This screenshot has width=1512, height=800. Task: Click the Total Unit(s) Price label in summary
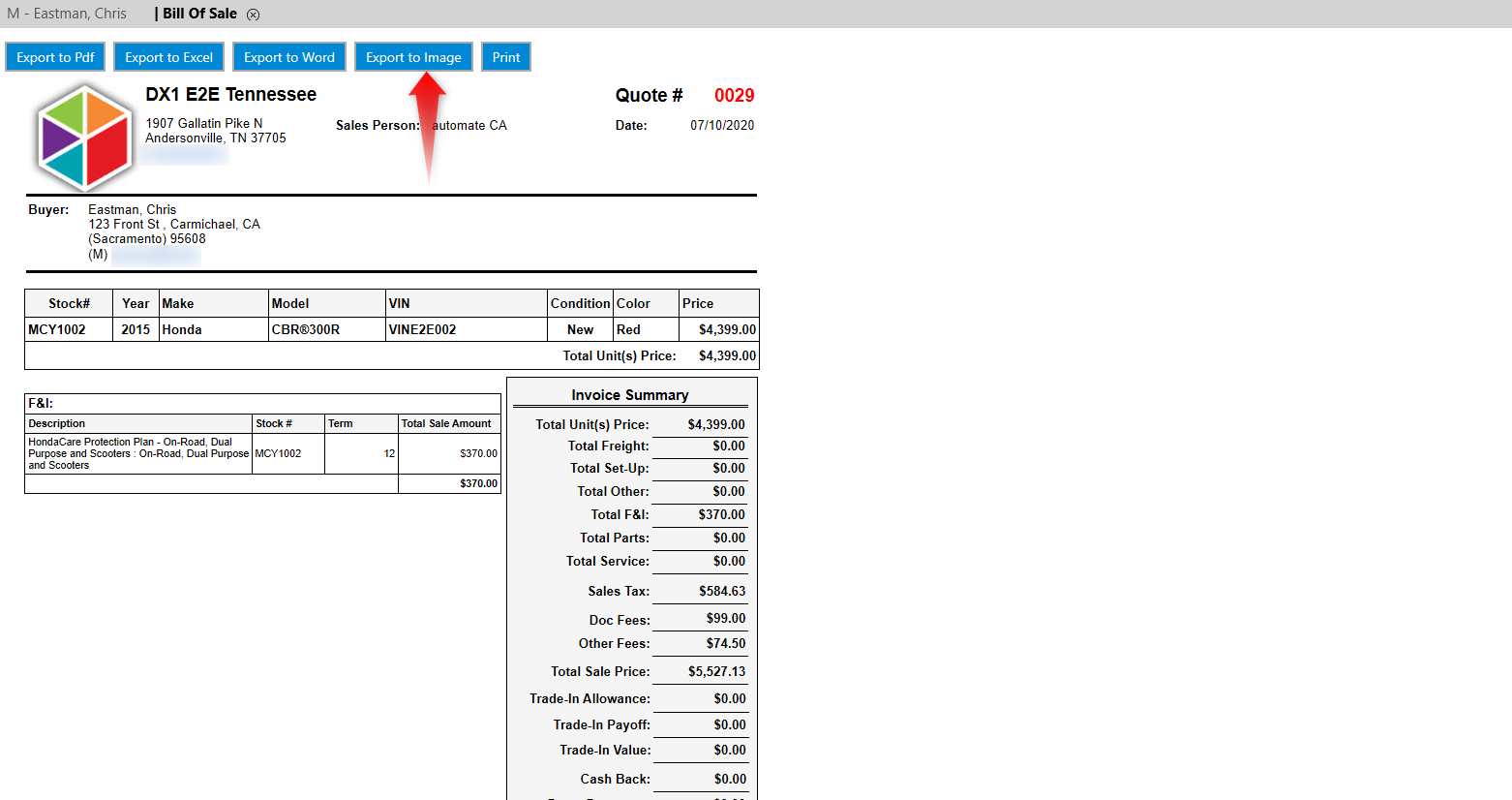[x=592, y=424]
